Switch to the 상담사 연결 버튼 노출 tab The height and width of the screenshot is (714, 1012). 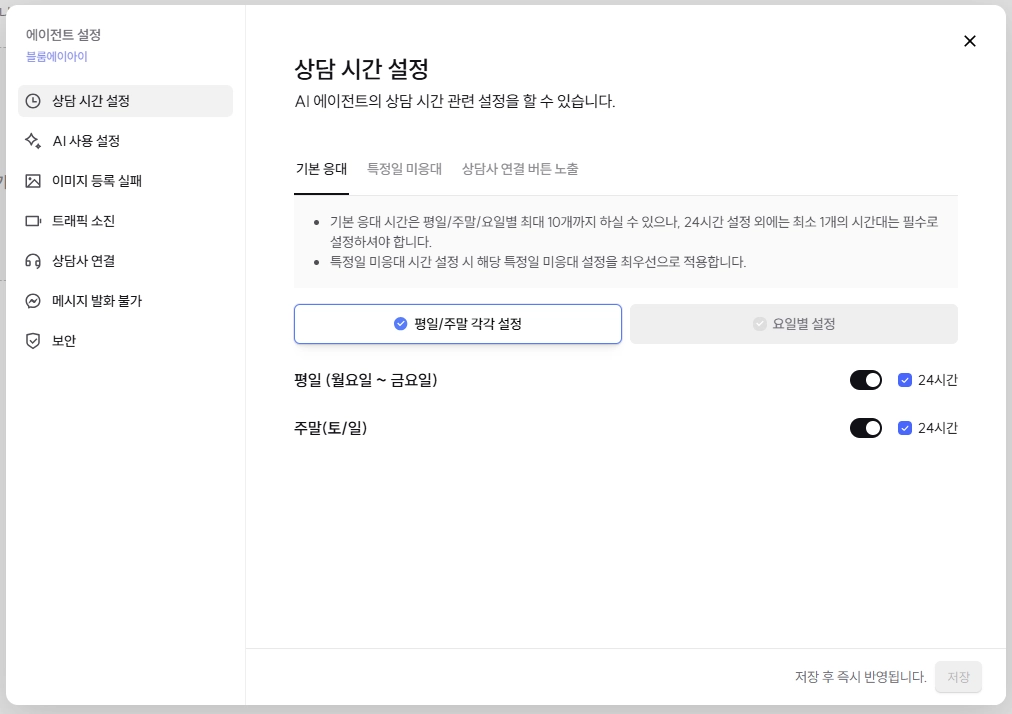tap(520, 169)
